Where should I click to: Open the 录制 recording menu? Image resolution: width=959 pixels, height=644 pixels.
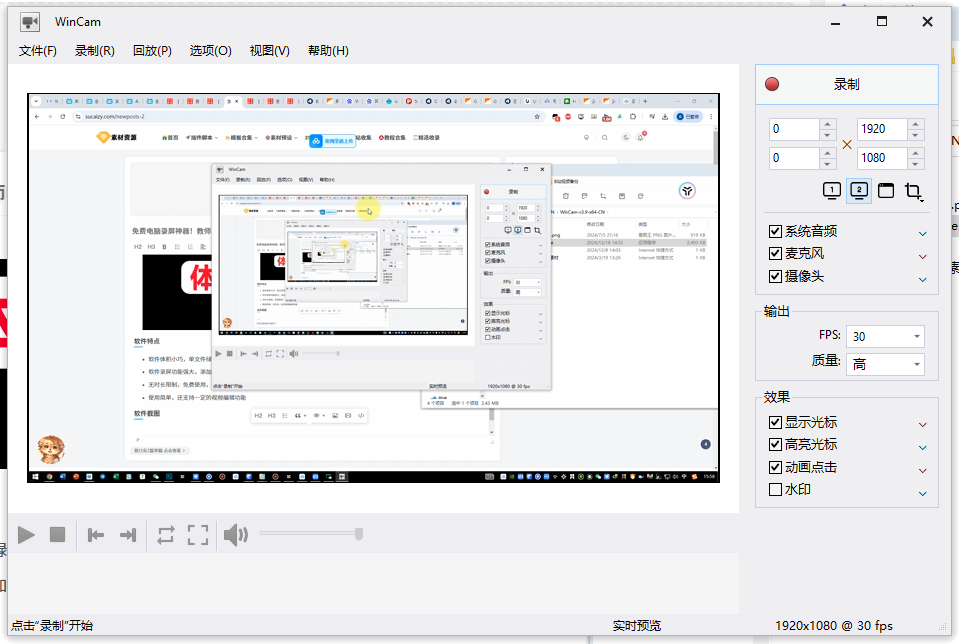[94, 50]
